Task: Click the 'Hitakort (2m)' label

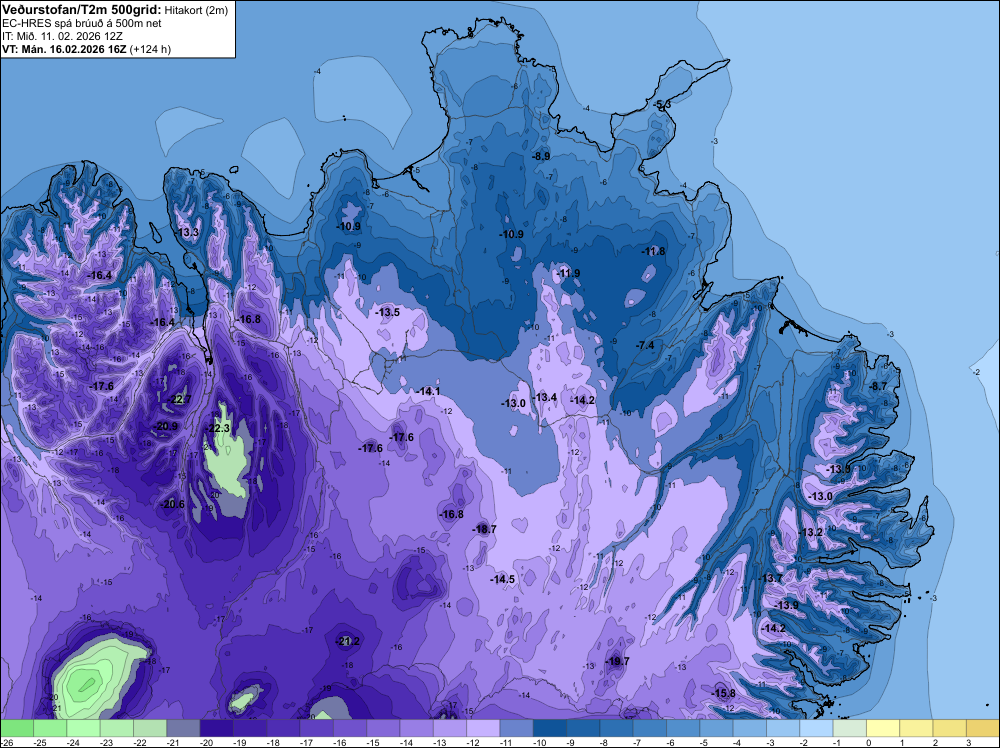Action: (196, 10)
